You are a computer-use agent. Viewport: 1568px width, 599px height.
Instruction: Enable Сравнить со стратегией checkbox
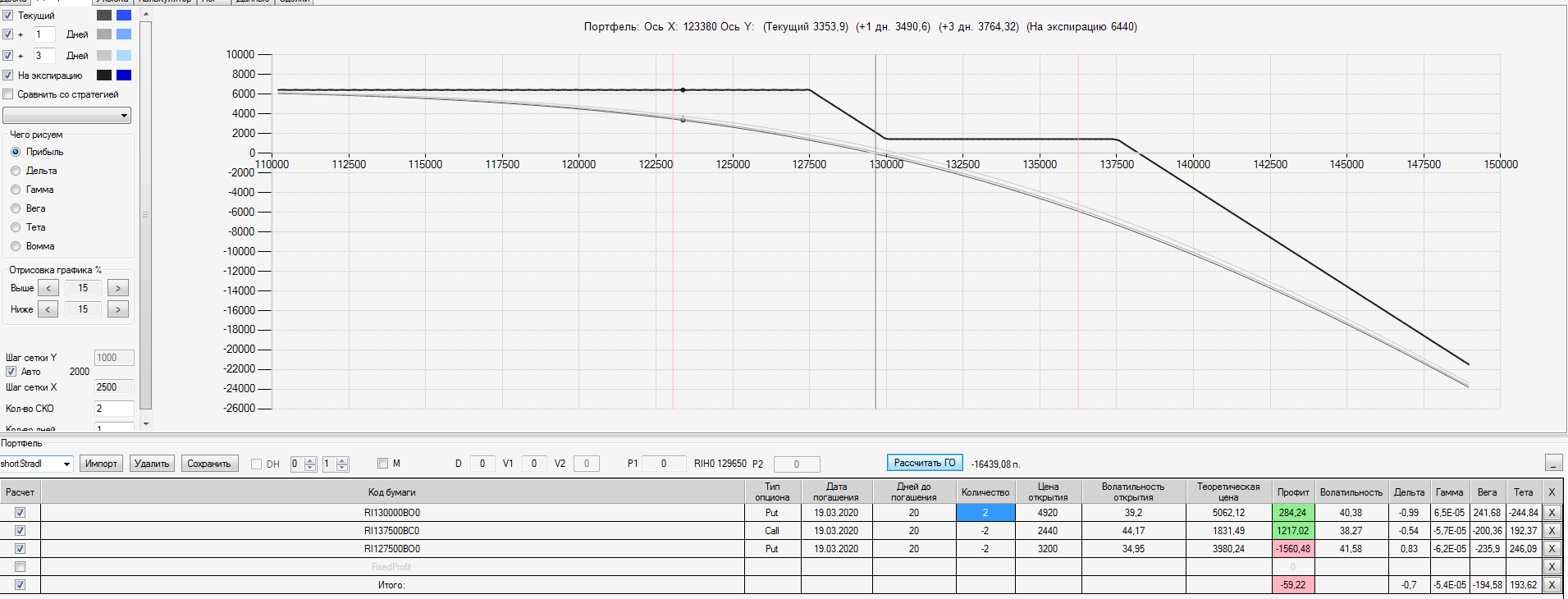point(8,94)
